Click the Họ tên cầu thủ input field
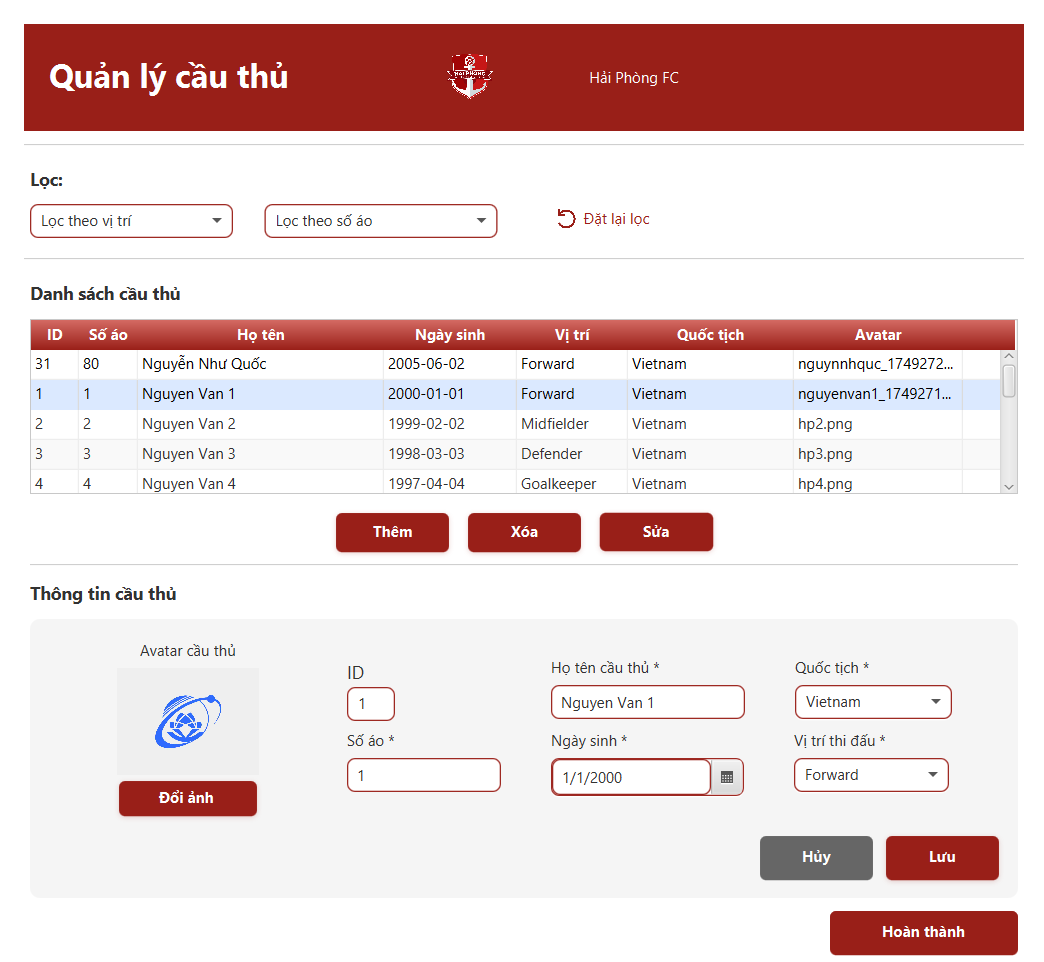The image size is (1044, 962). [x=647, y=702]
